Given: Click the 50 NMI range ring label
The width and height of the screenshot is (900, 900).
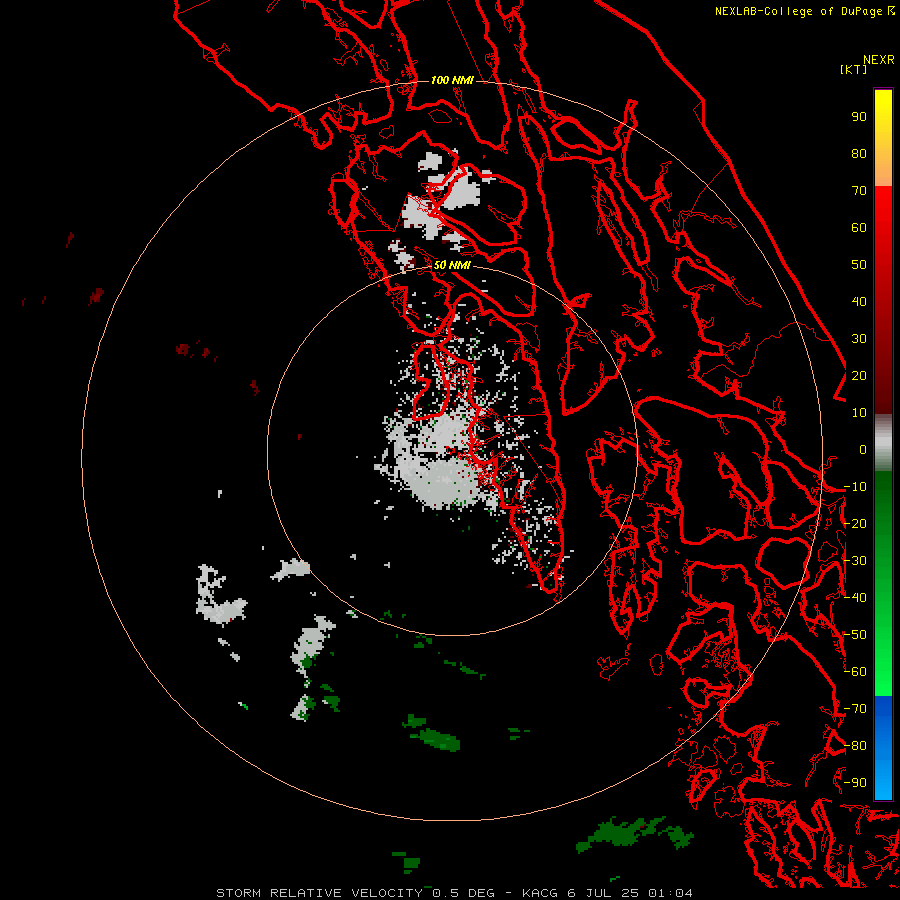Looking at the screenshot, I should point(452,265).
